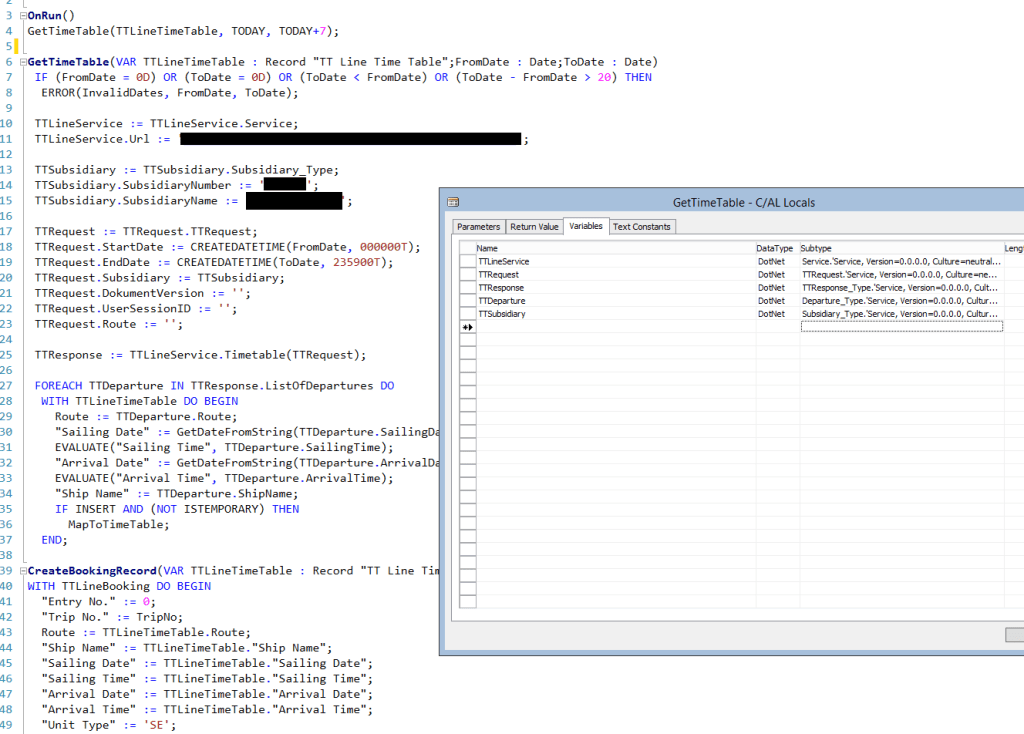Click the row selector beside TTRequest
The image size is (1024, 734).
(x=467, y=275)
